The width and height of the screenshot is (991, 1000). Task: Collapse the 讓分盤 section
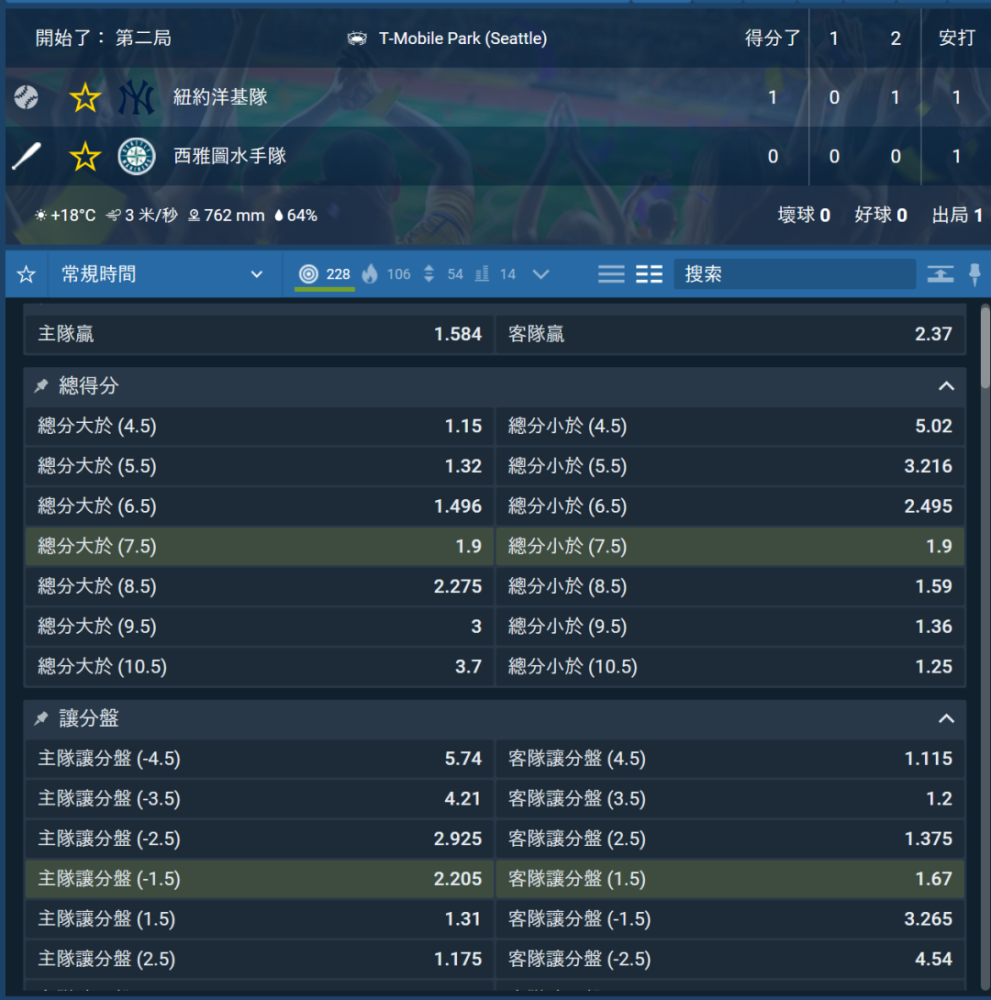coord(946,719)
